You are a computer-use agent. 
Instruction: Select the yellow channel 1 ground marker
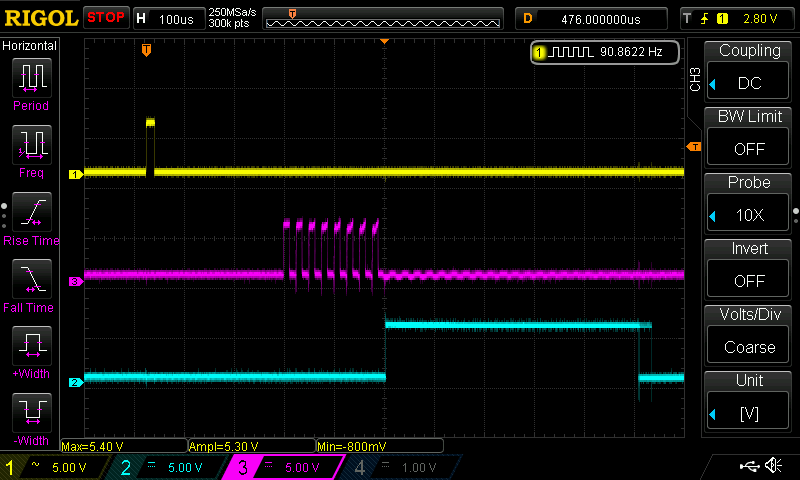[74, 174]
